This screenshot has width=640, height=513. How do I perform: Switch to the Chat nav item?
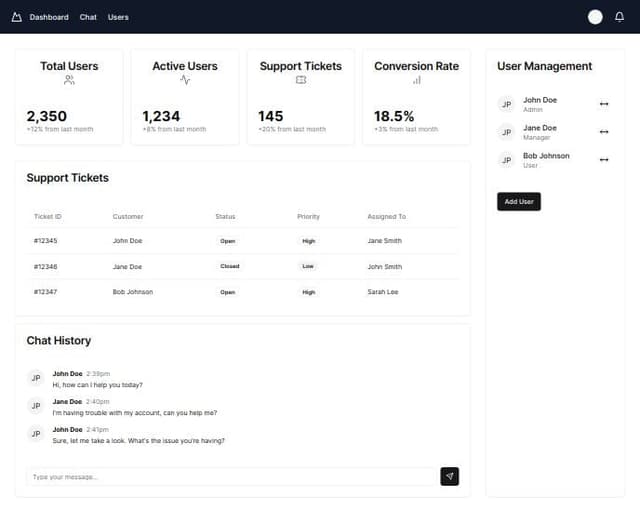point(88,17)
